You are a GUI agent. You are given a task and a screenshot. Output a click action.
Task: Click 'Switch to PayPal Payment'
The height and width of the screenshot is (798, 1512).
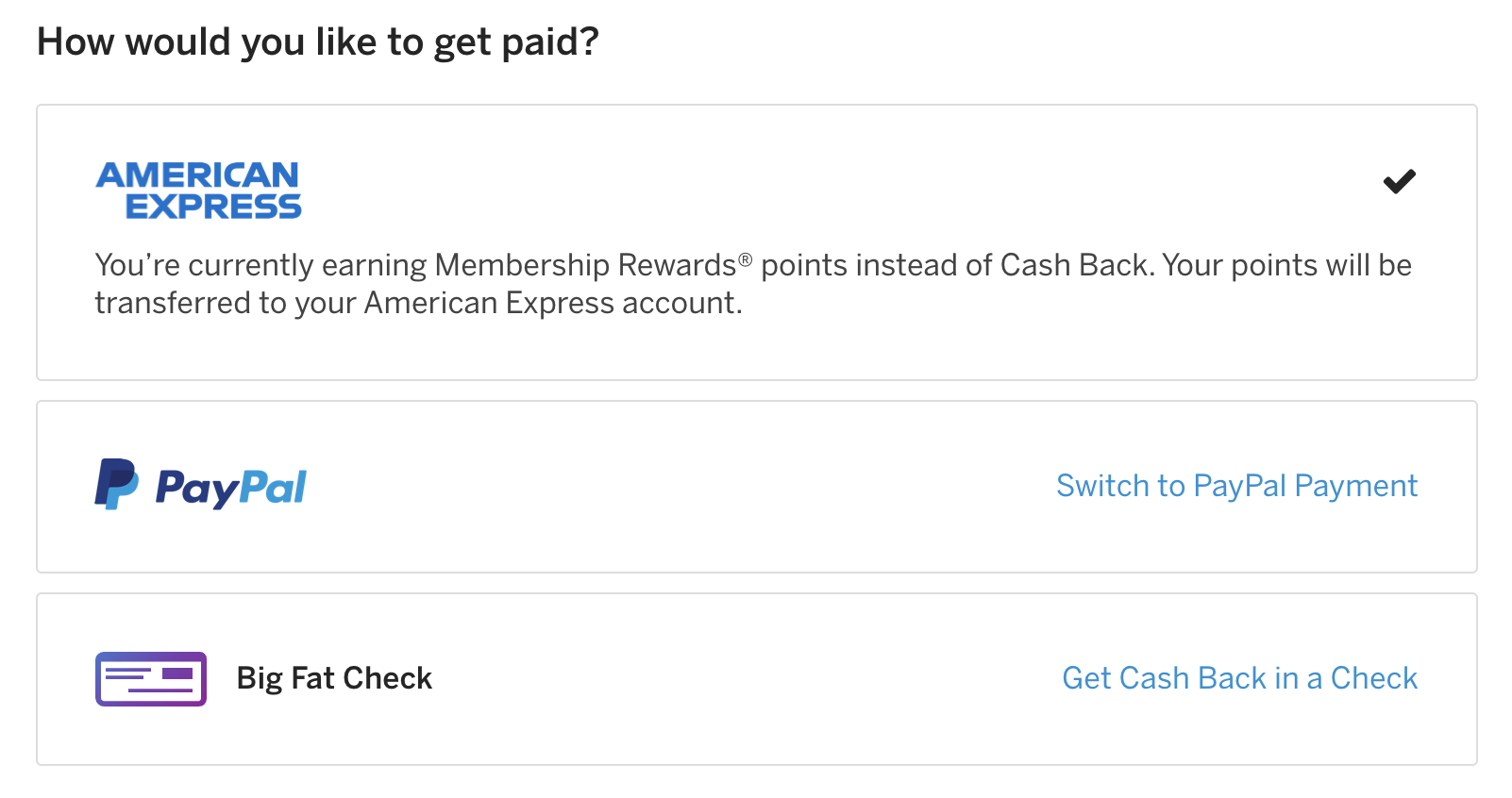pos(1235,485)
